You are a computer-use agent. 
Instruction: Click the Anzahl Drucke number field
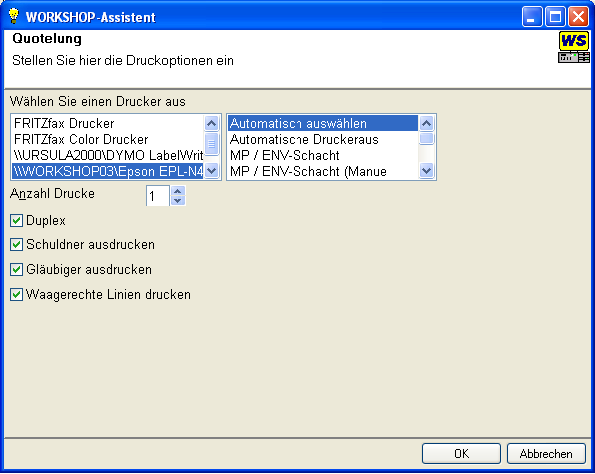pos(158,196)
